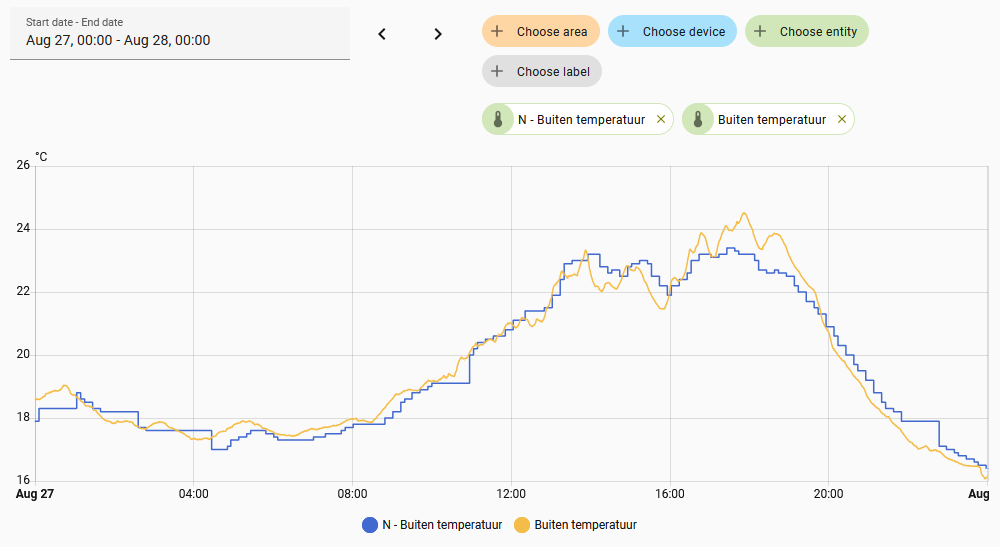Click the blue legend color dot
The image size is (1000, 547).
click(370, 525)
